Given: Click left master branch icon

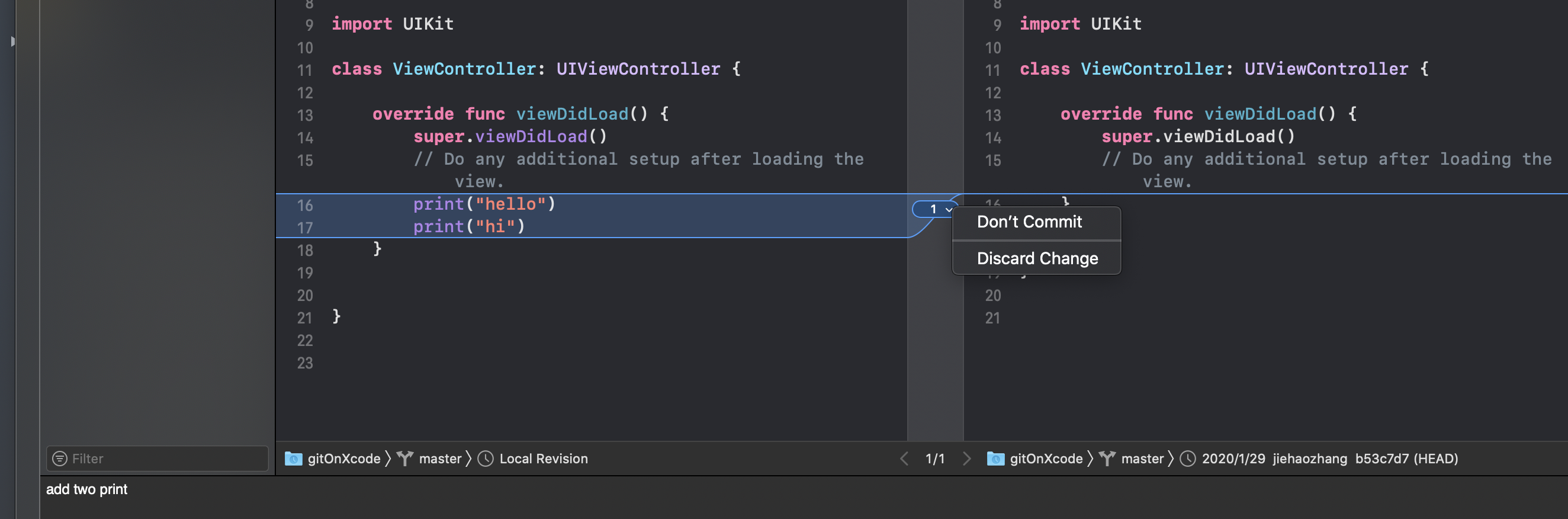Looking at the screenshot, I should click(406, 458).
